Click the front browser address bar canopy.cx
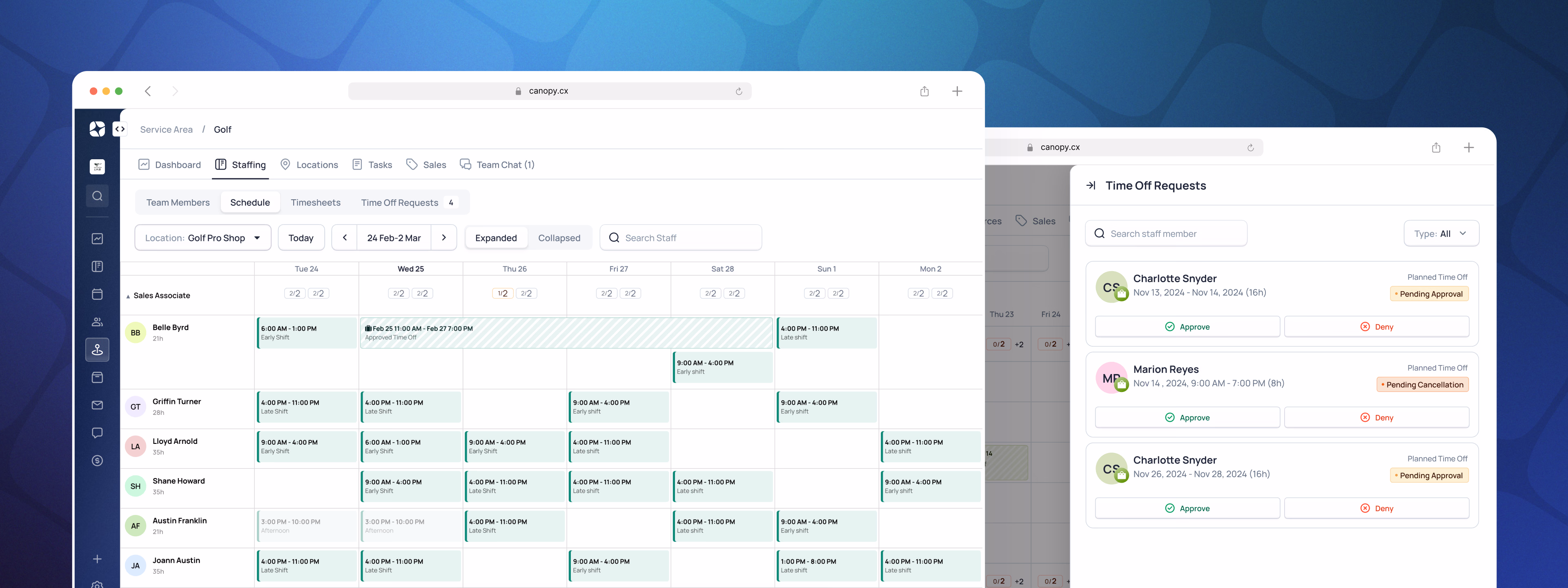The height and width of the screenshot is (588, 1568). 550,91
